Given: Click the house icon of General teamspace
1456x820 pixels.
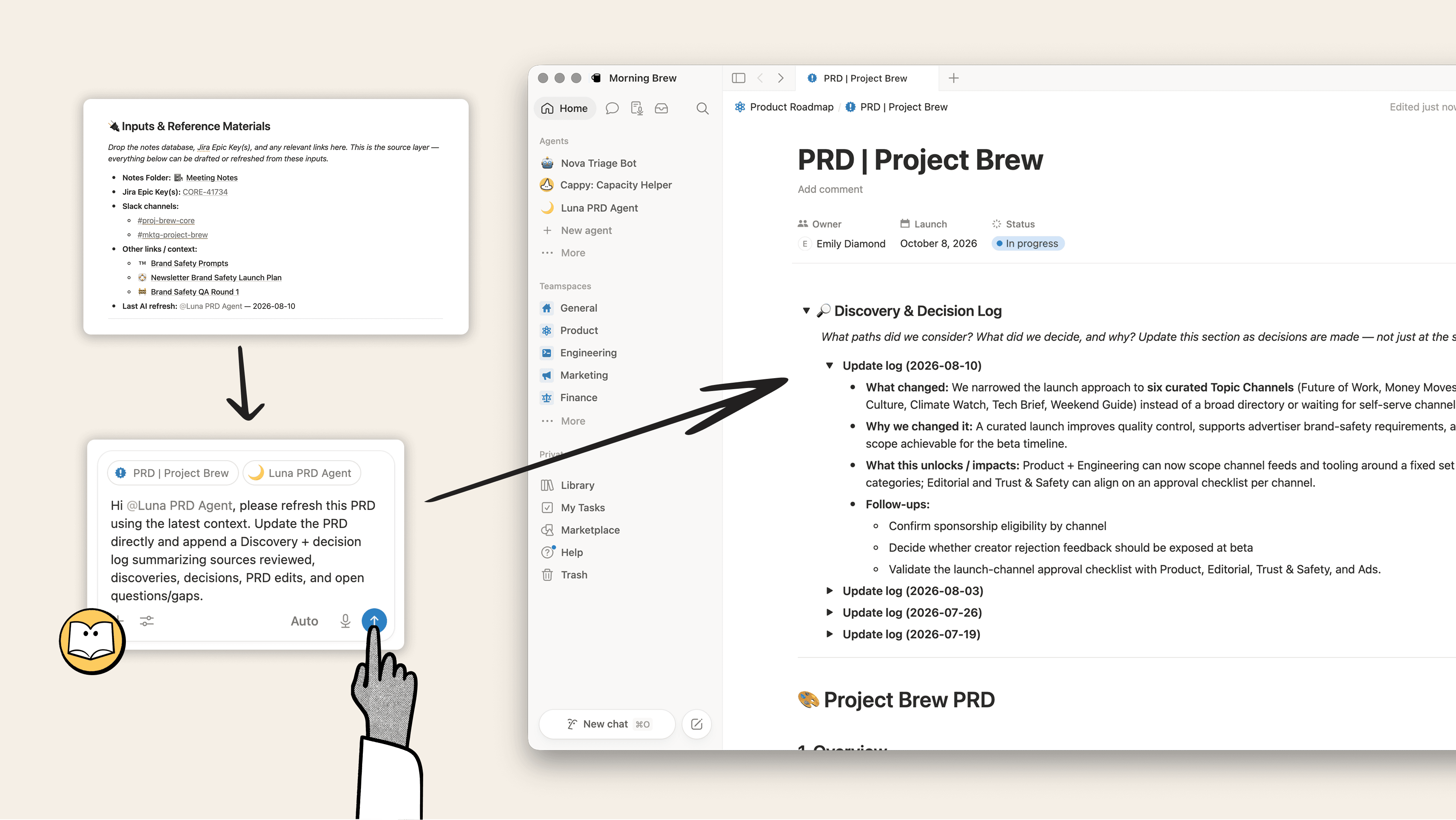Looking at the screenshot, I should pyautogui.click(x=546, y=308).
